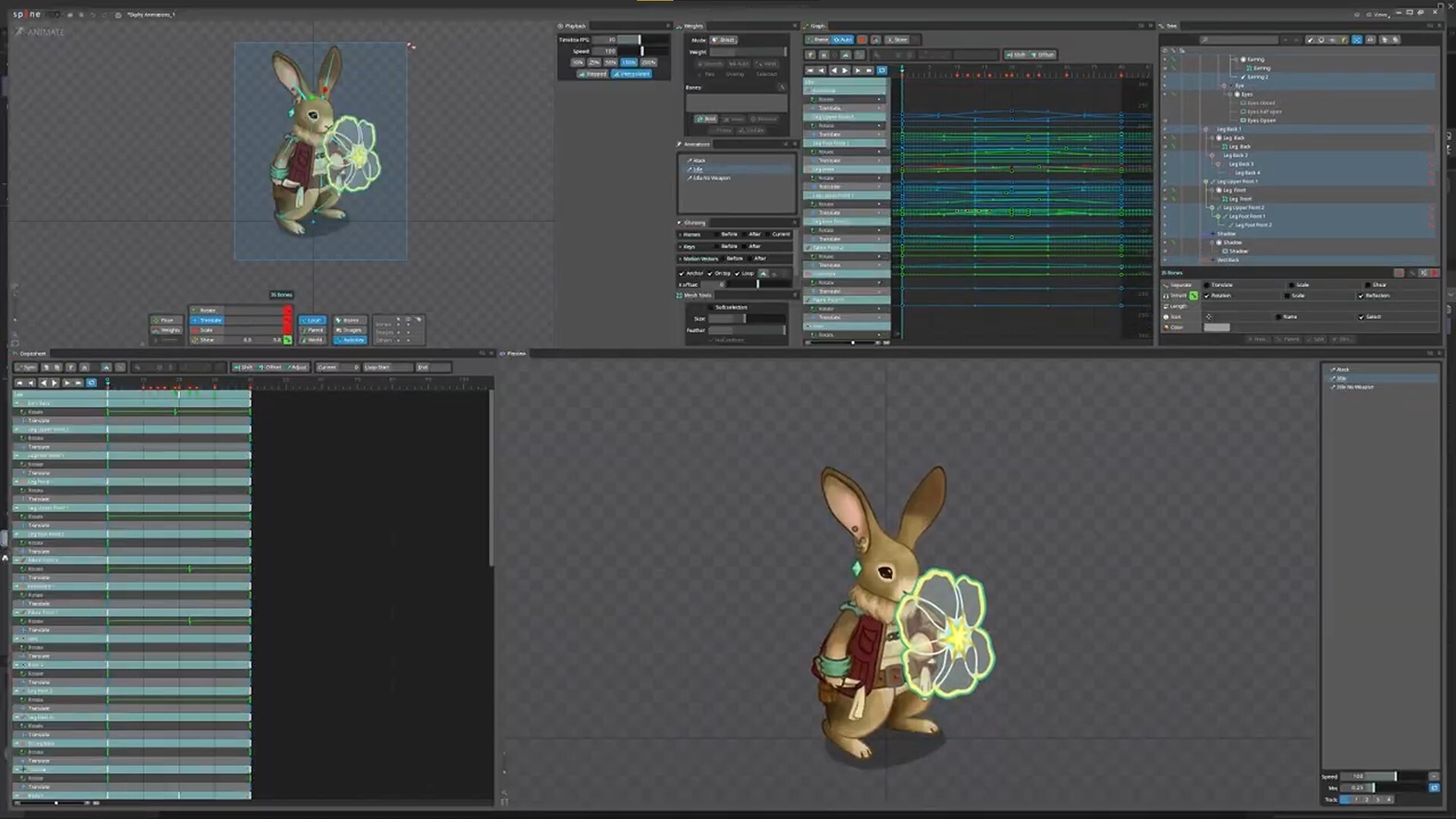Play backward in the Dopesheet transport

pyautogui.click(x=43, y=383)
